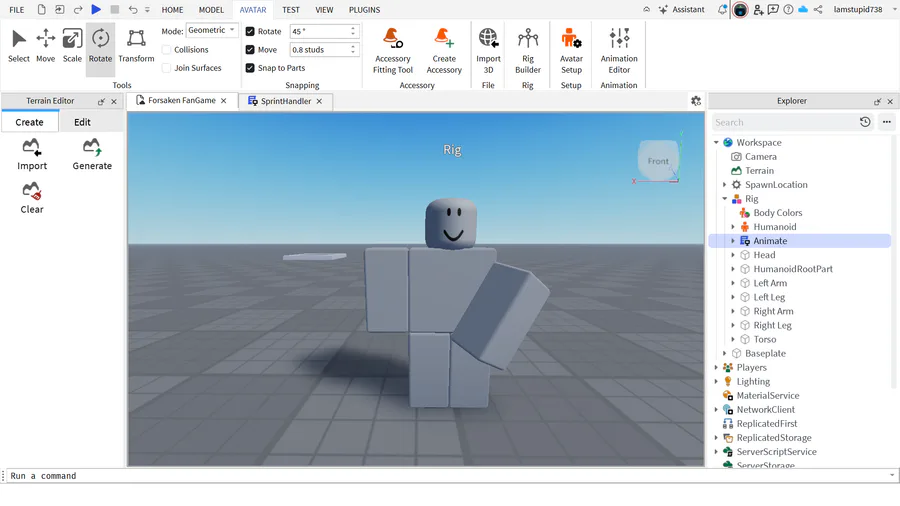
Task: Select Right Arm in Explorer
Action: coord(773,311)
